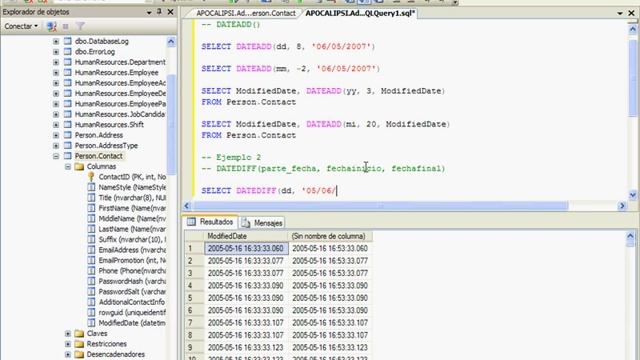Click scroll left arrow of editor horizontal scrollbar

187,206
